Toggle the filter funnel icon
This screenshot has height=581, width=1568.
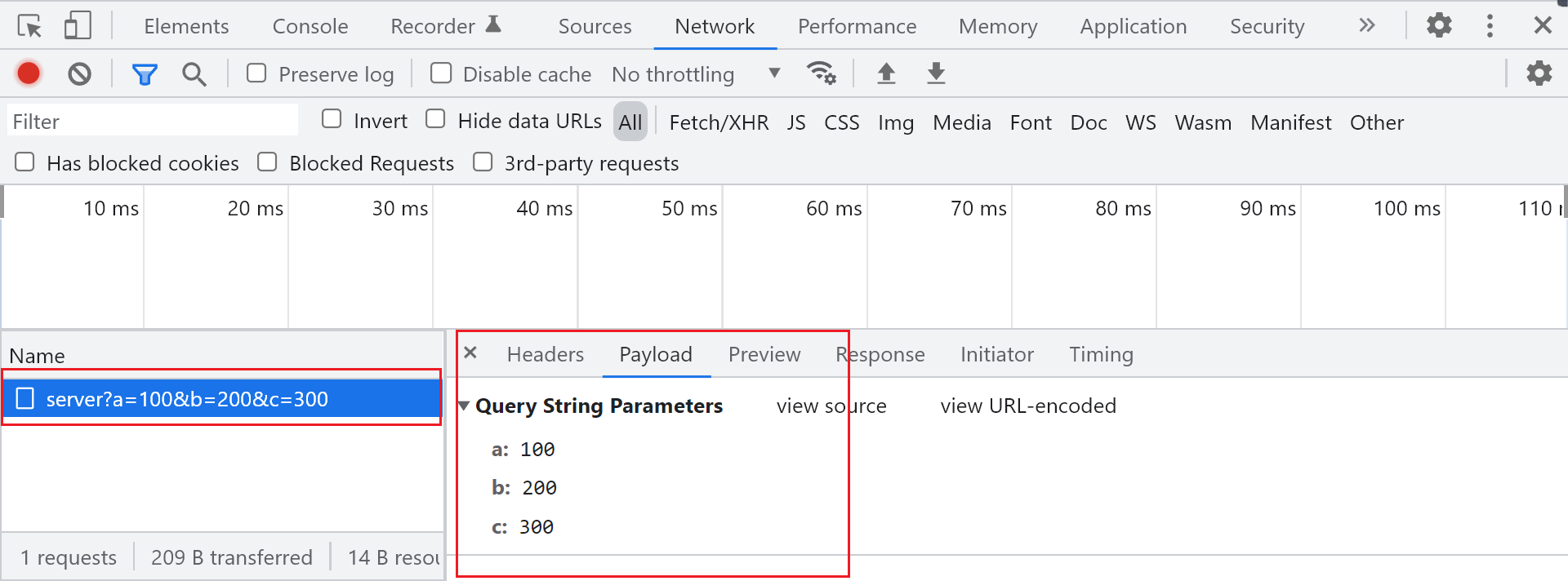(145, 74)
